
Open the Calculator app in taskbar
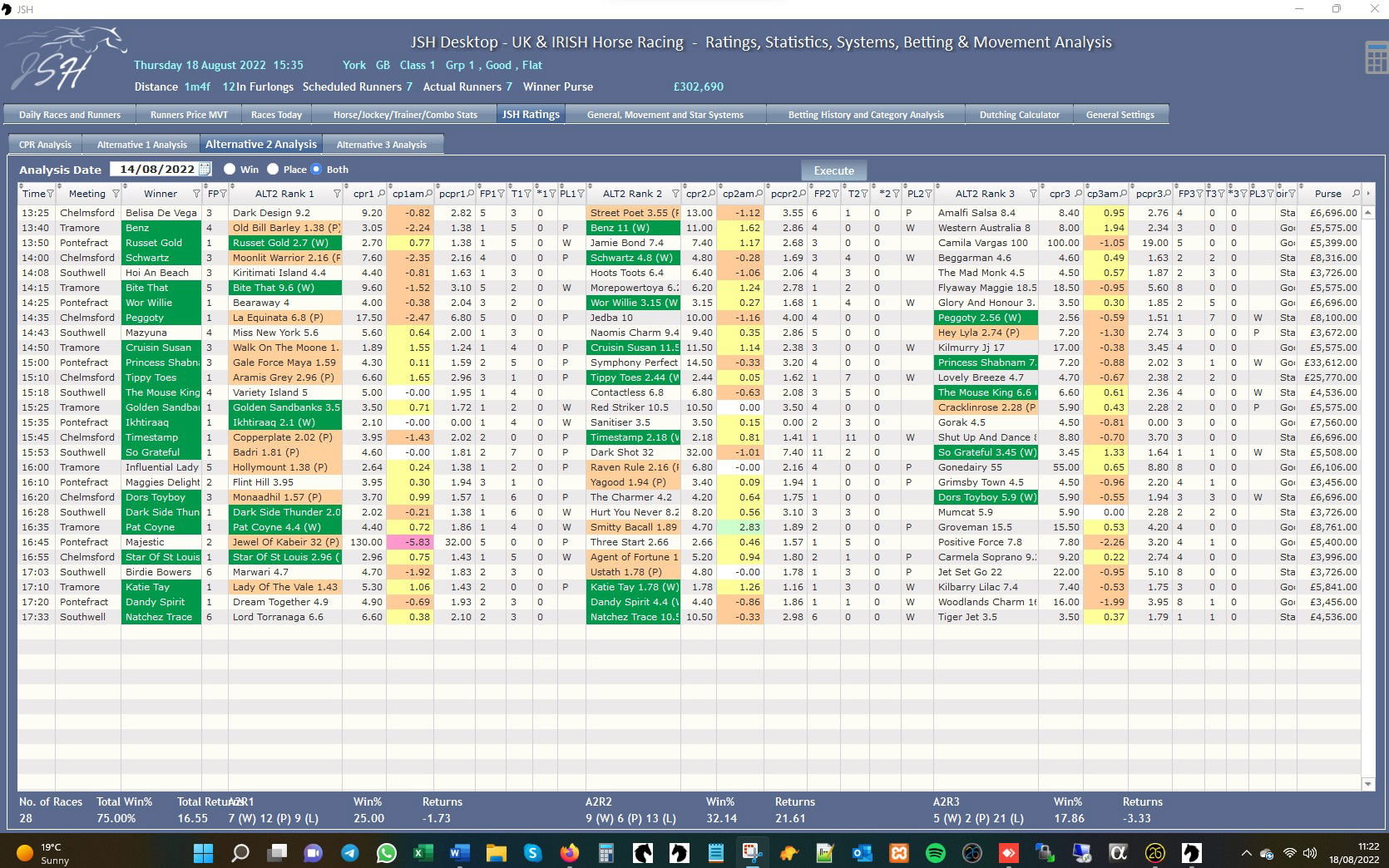(606, 852)
